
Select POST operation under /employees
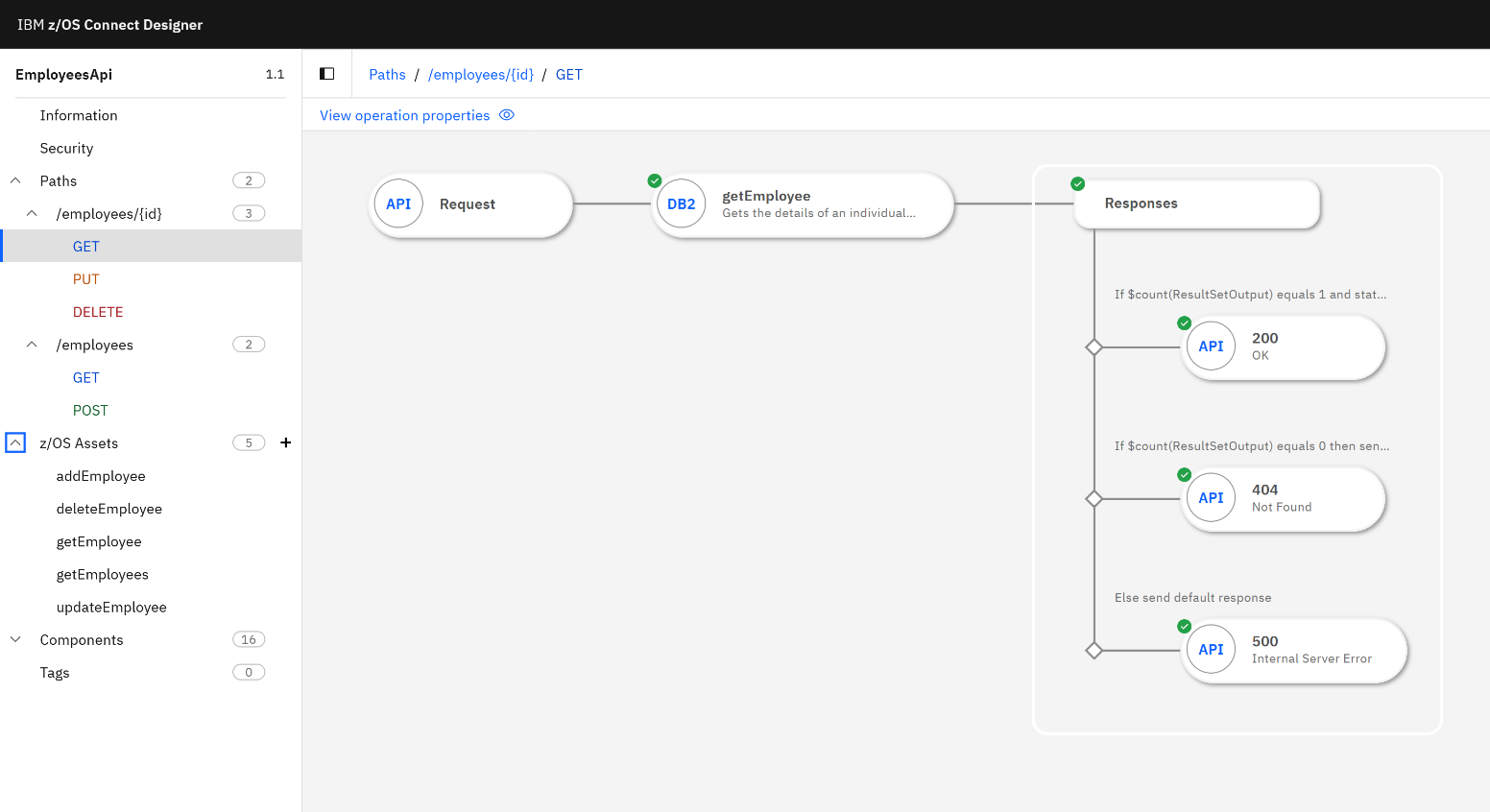tap(90, 410)
